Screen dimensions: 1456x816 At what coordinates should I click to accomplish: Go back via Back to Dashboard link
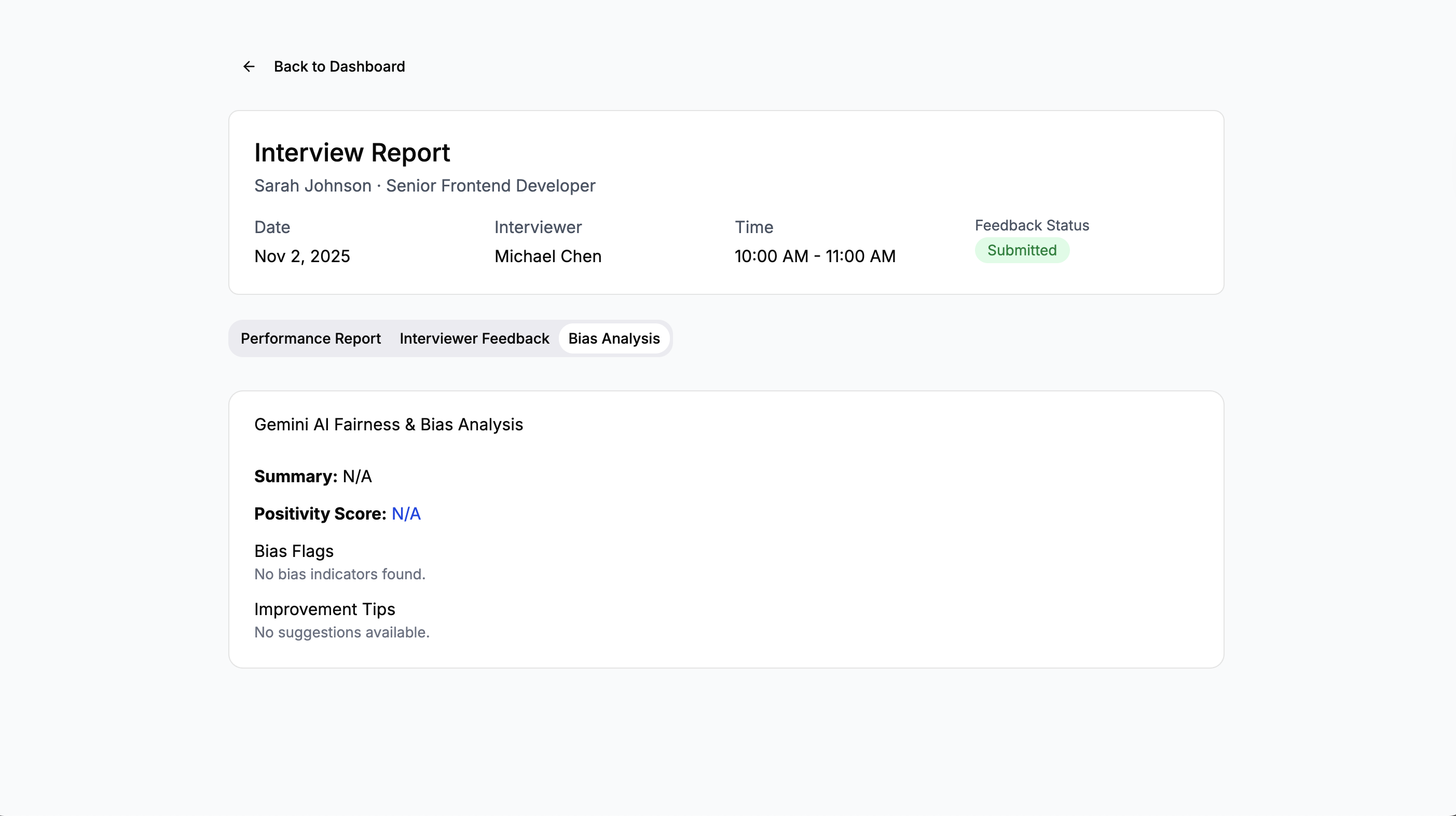(x=338, y=67)
